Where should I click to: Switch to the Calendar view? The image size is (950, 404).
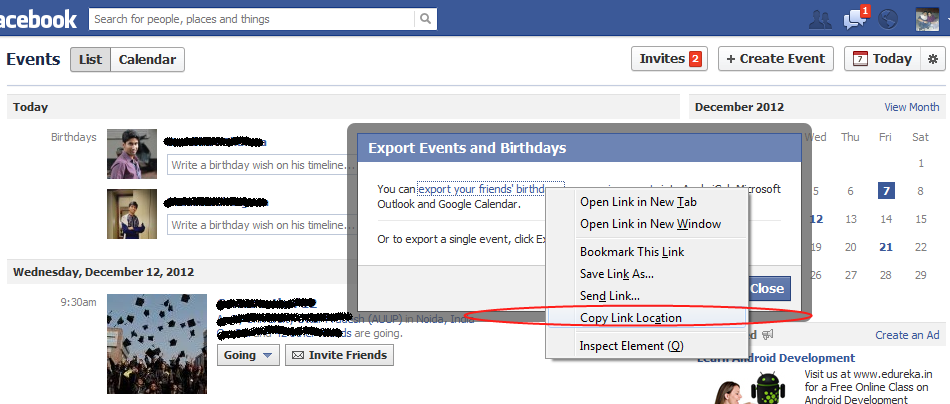[147, 60]
